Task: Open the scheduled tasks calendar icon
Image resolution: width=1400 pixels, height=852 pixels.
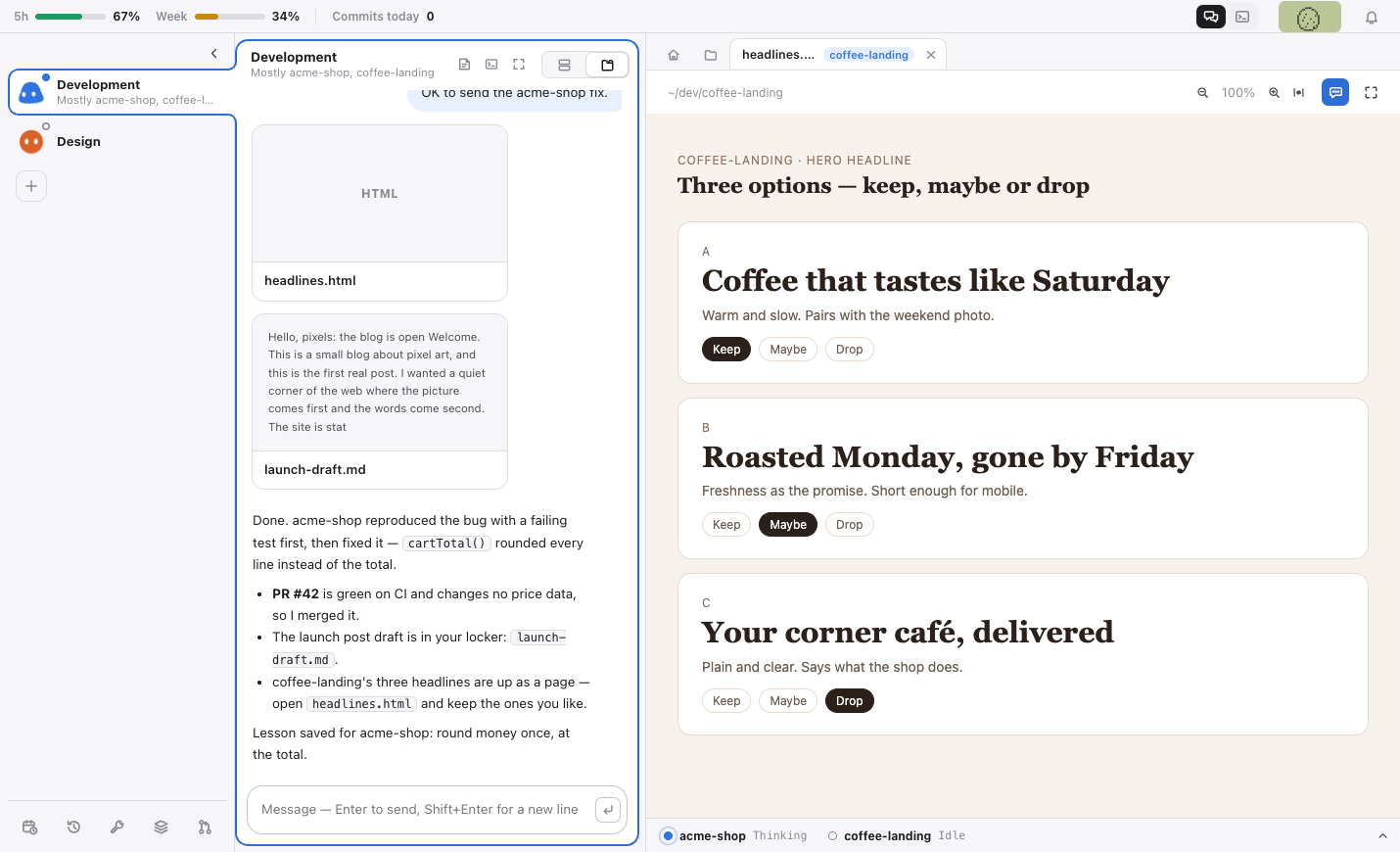Action: click(x=29, y=828)
